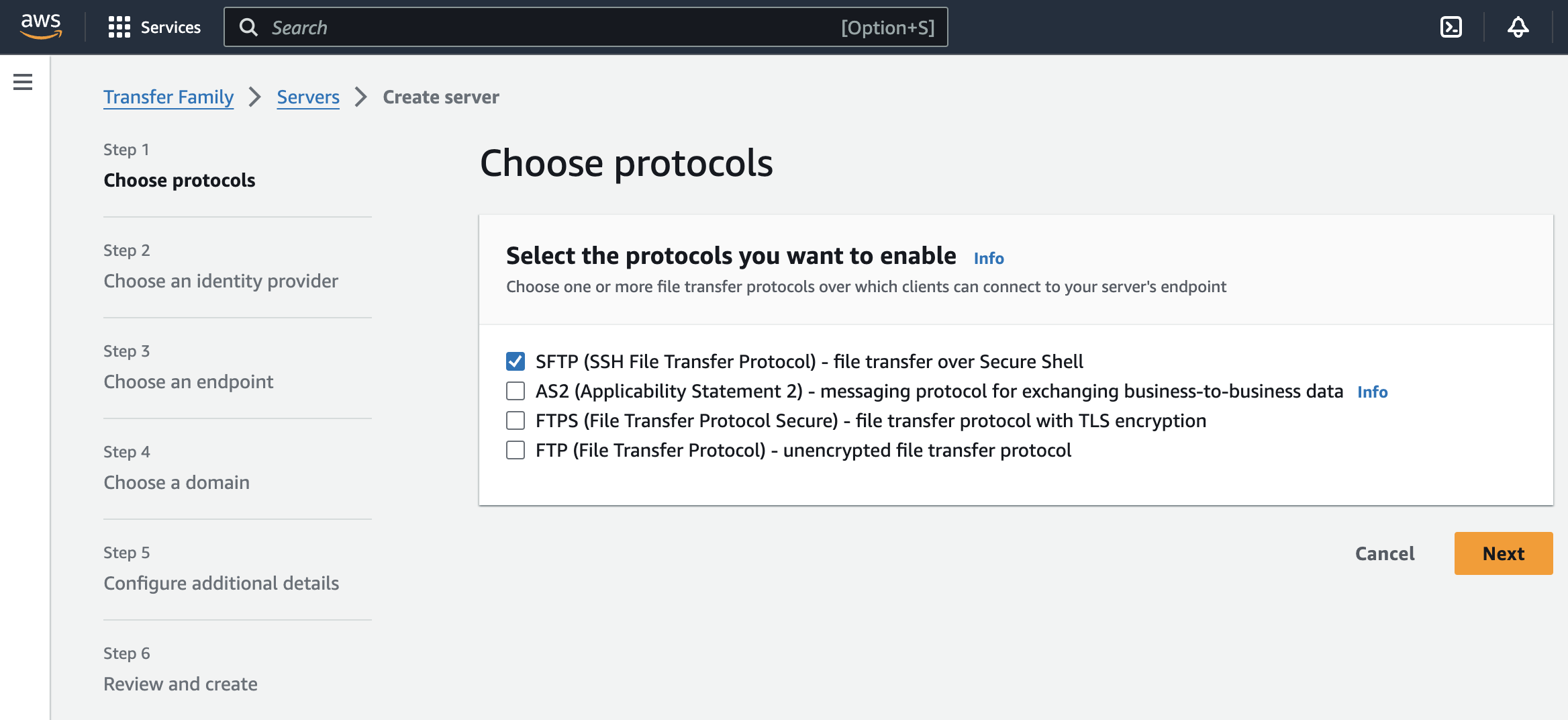
Task: Open the Services grid menu icon
Action: click(x=119, y=27)
